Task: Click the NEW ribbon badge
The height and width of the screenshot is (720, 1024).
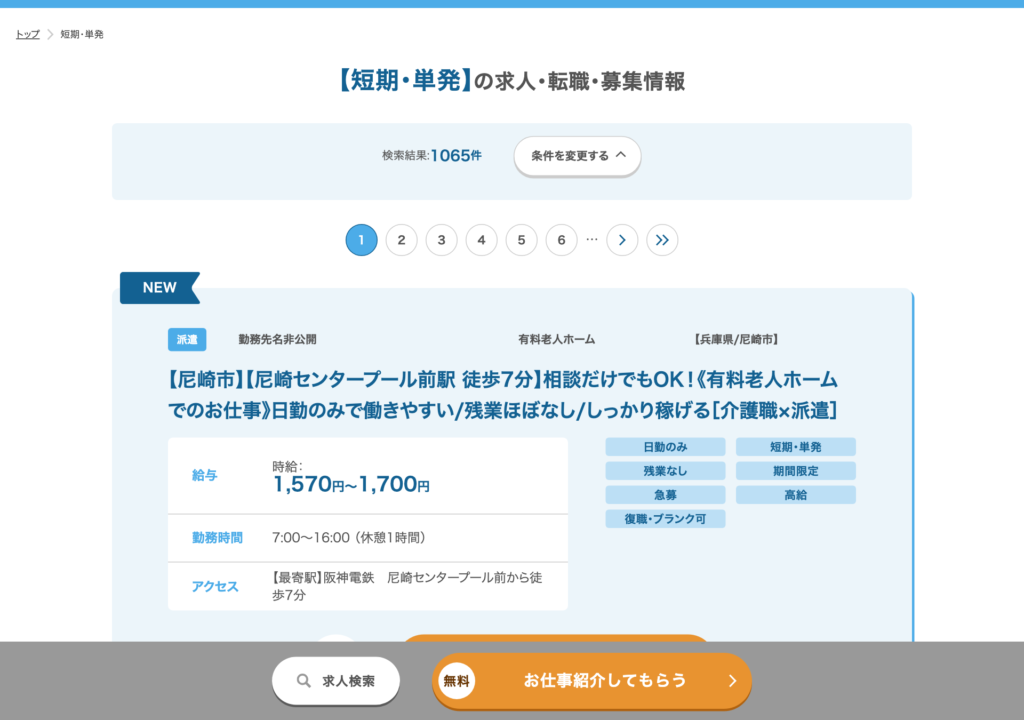Action: tap(159, 287)
